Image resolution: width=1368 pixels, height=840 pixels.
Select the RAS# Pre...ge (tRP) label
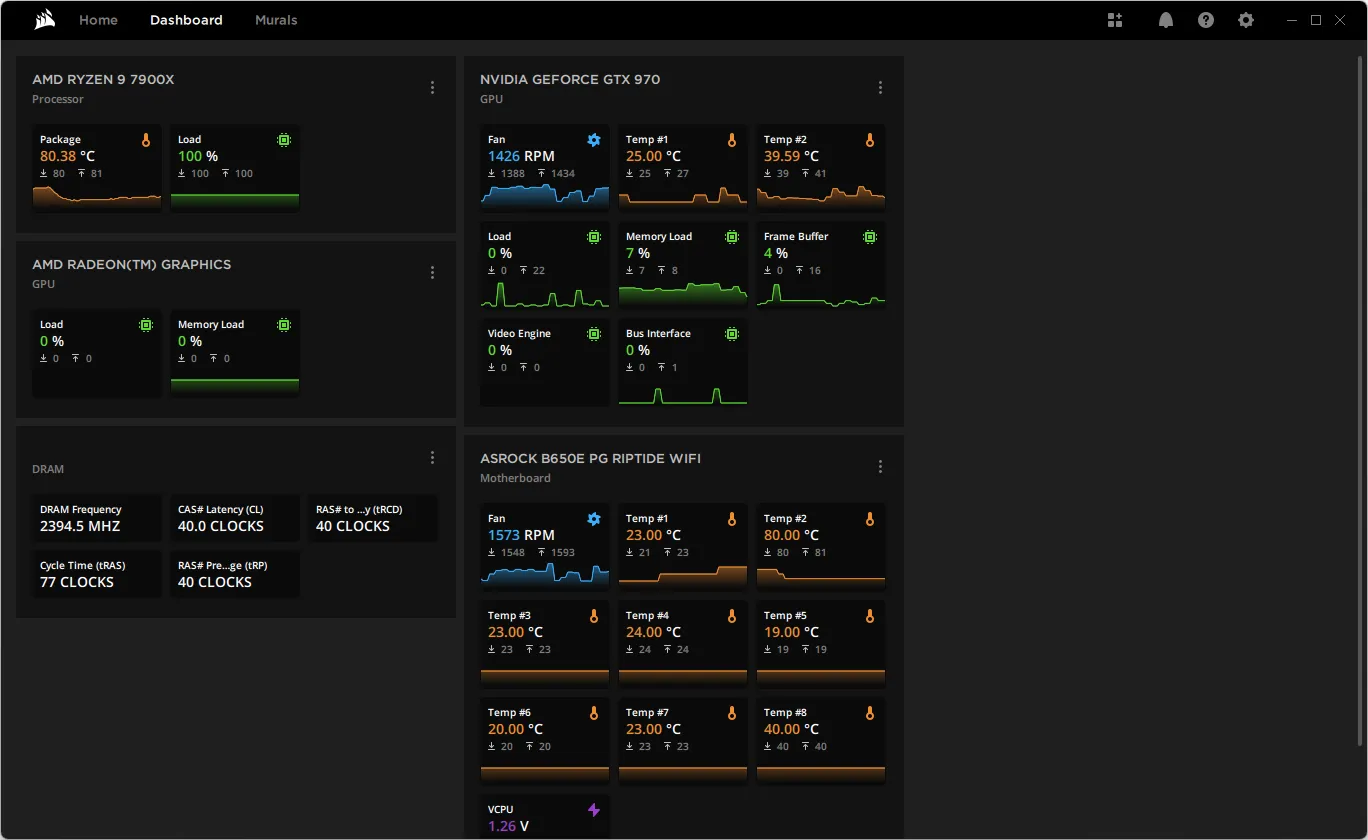coord(223,565)
